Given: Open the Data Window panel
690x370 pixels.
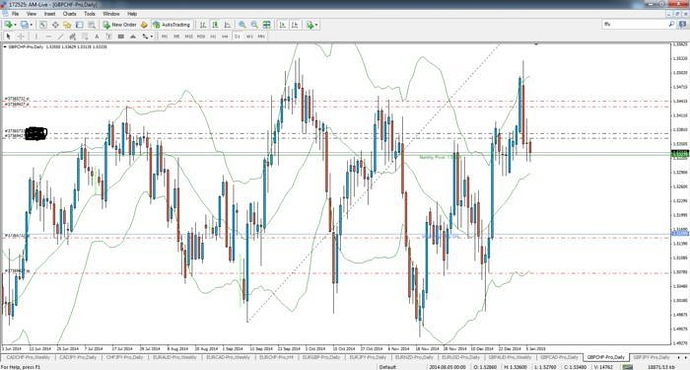Looking at the screenshot, I should pos(55,25).
